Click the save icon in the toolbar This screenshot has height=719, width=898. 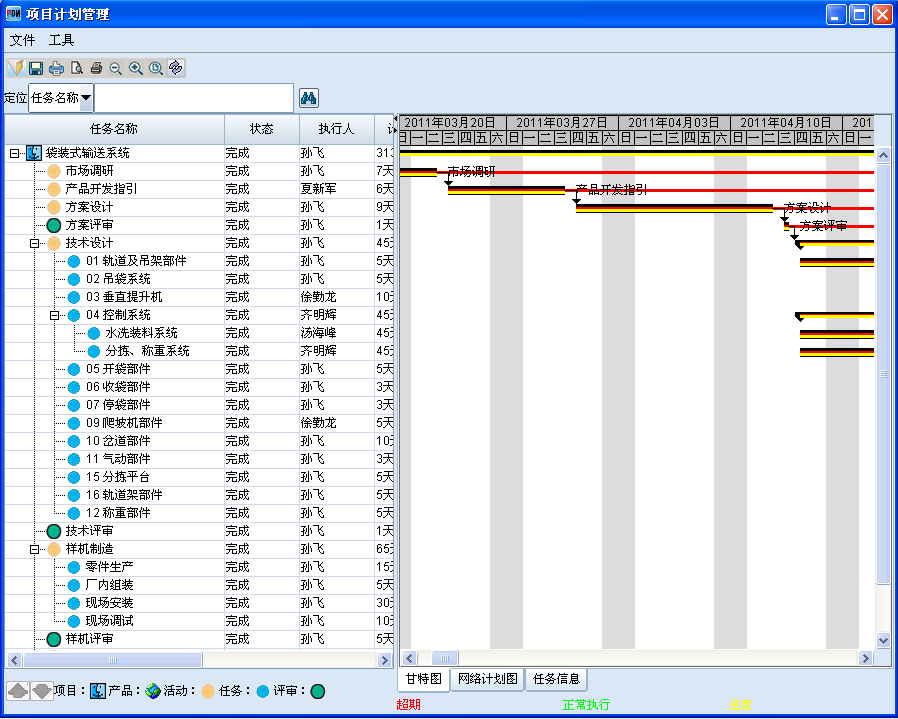[36, 68]
